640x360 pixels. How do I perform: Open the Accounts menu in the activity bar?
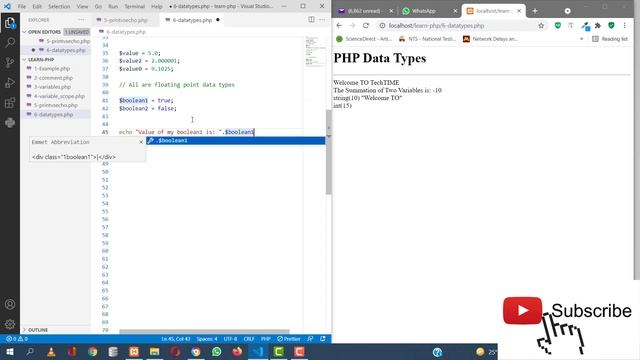pos(10,304)
